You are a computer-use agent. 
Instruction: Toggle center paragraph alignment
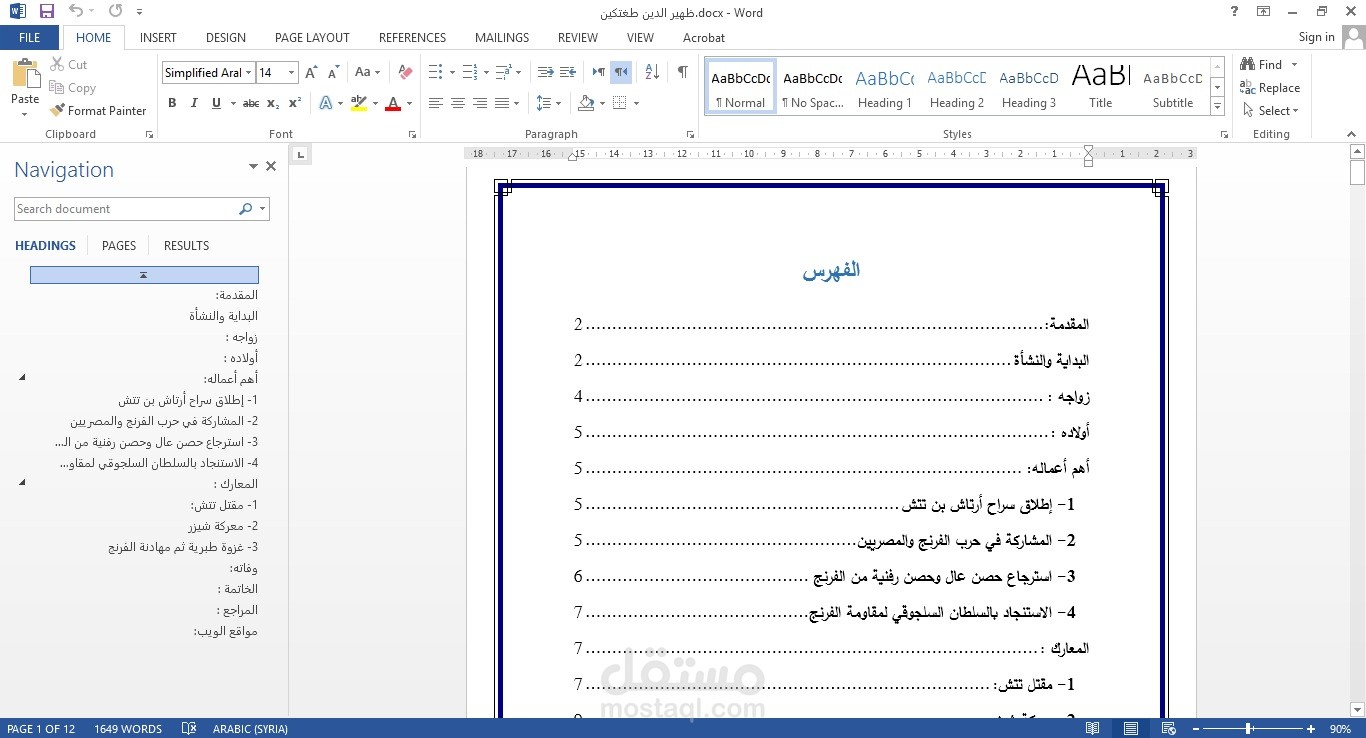[x=457, y=103]
